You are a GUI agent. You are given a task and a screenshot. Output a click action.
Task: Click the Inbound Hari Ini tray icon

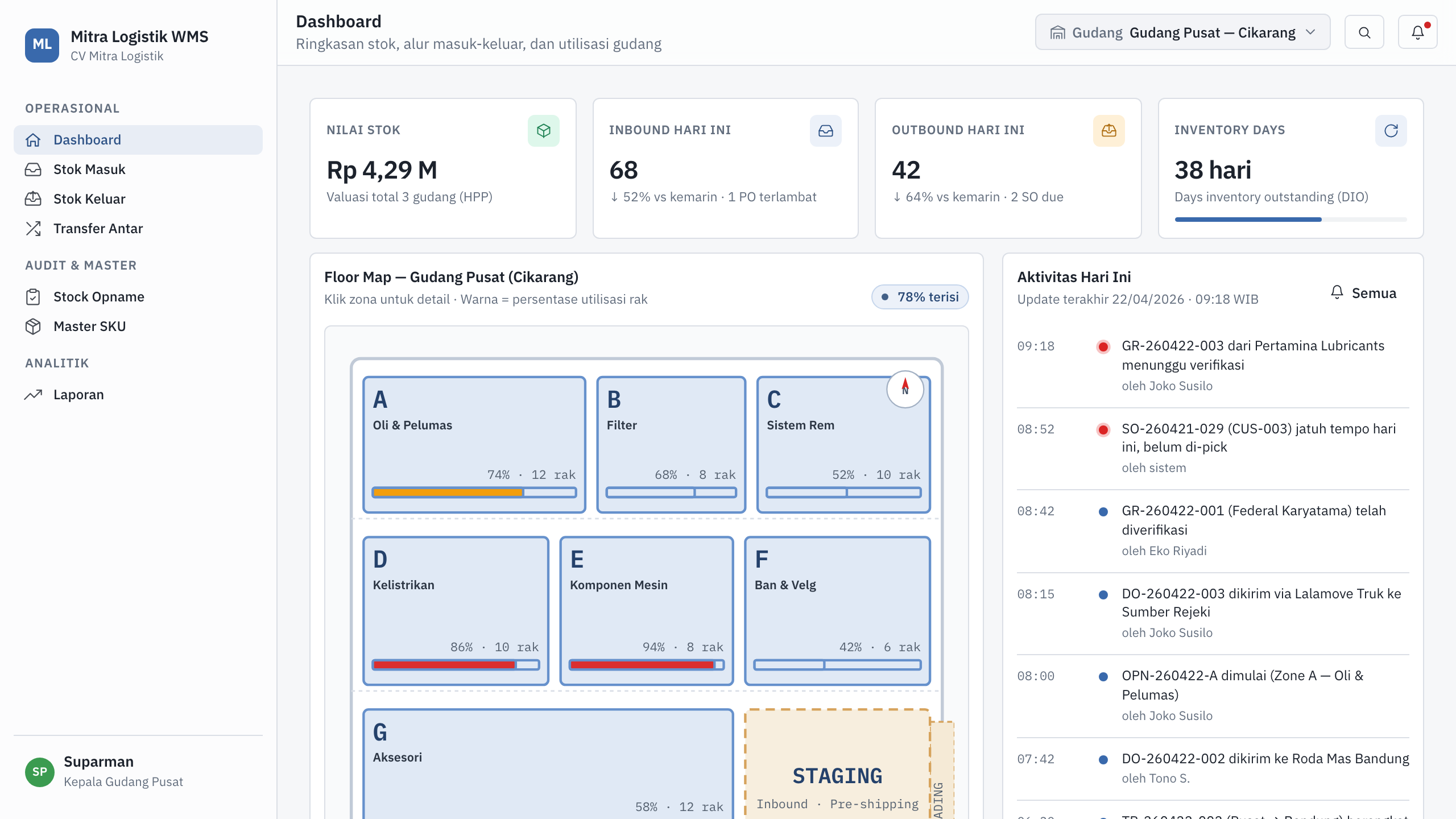coord(825,131)
